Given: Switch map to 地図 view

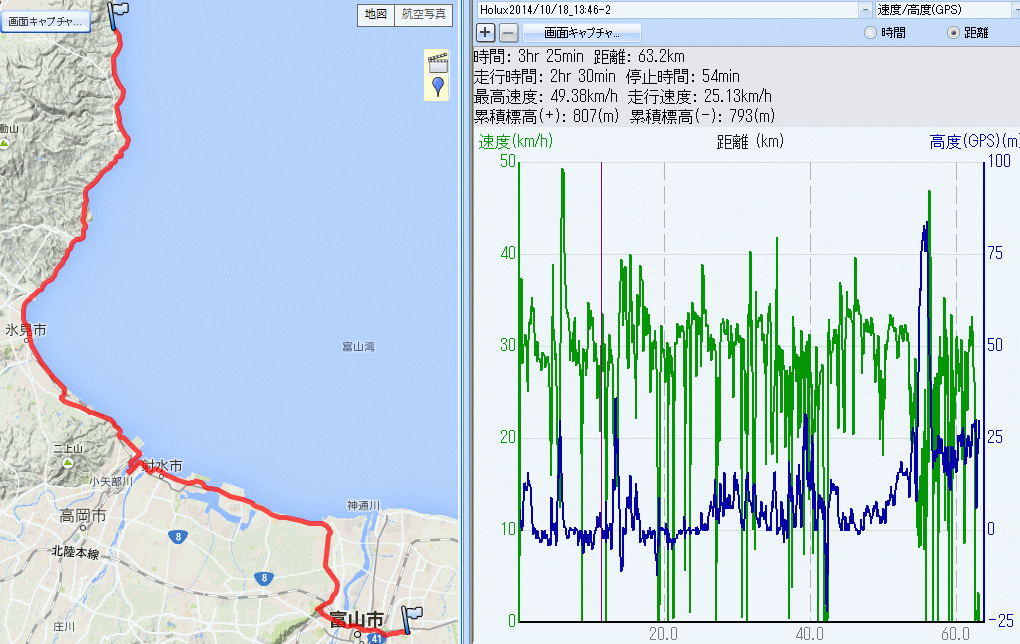Looking at the screenshot, I should 375,14.
